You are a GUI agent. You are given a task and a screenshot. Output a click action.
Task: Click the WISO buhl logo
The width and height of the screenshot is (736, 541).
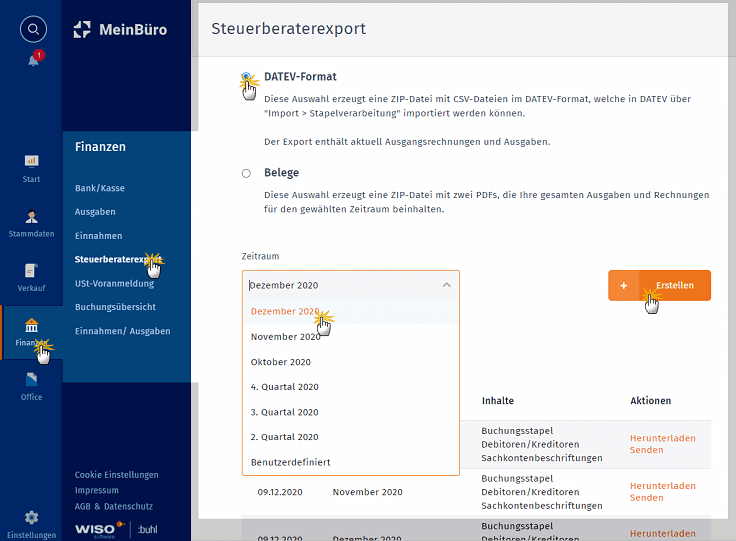[x=116, y=529]
